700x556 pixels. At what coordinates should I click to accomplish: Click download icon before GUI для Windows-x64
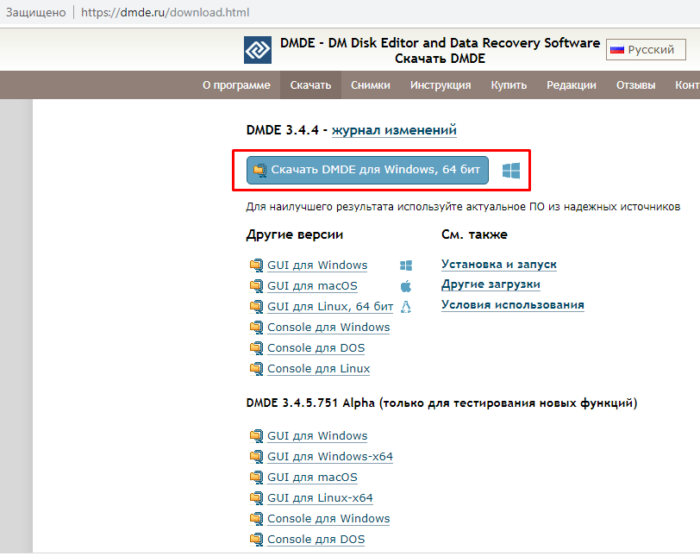pos(256,456)
